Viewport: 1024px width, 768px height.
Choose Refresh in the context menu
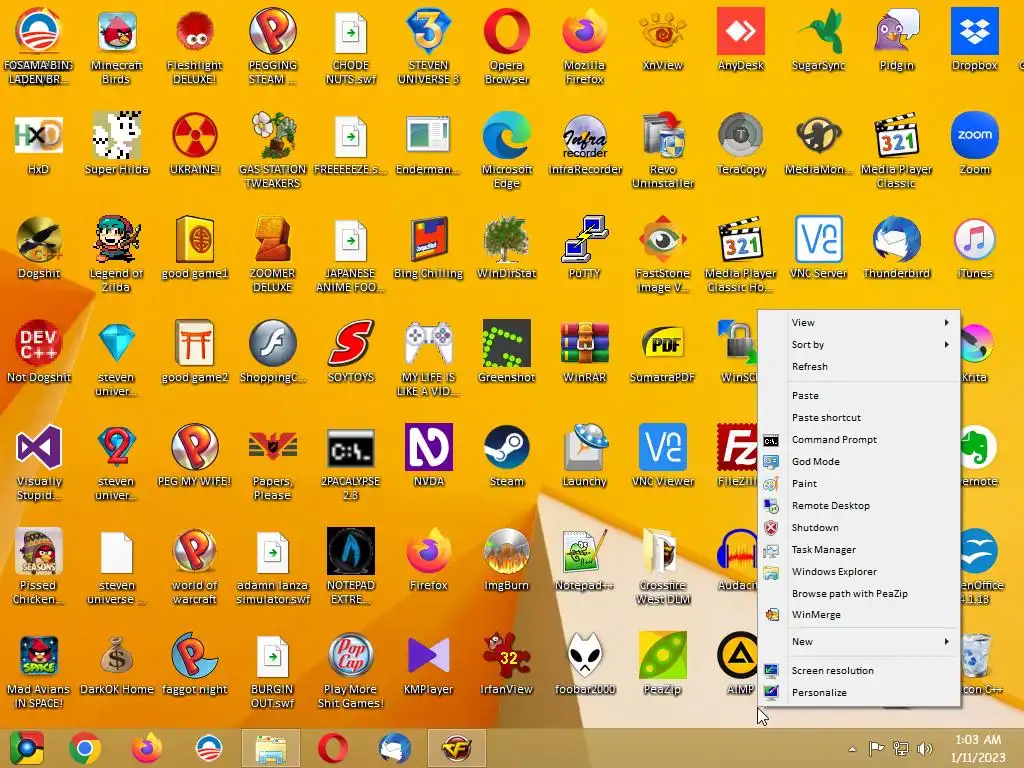(x=859, y=367)
